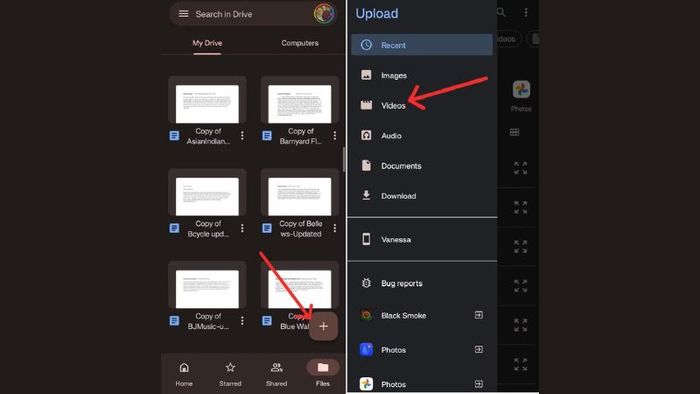Click Docs icon beside Copy of Bcycle

[x=175, y=228]
